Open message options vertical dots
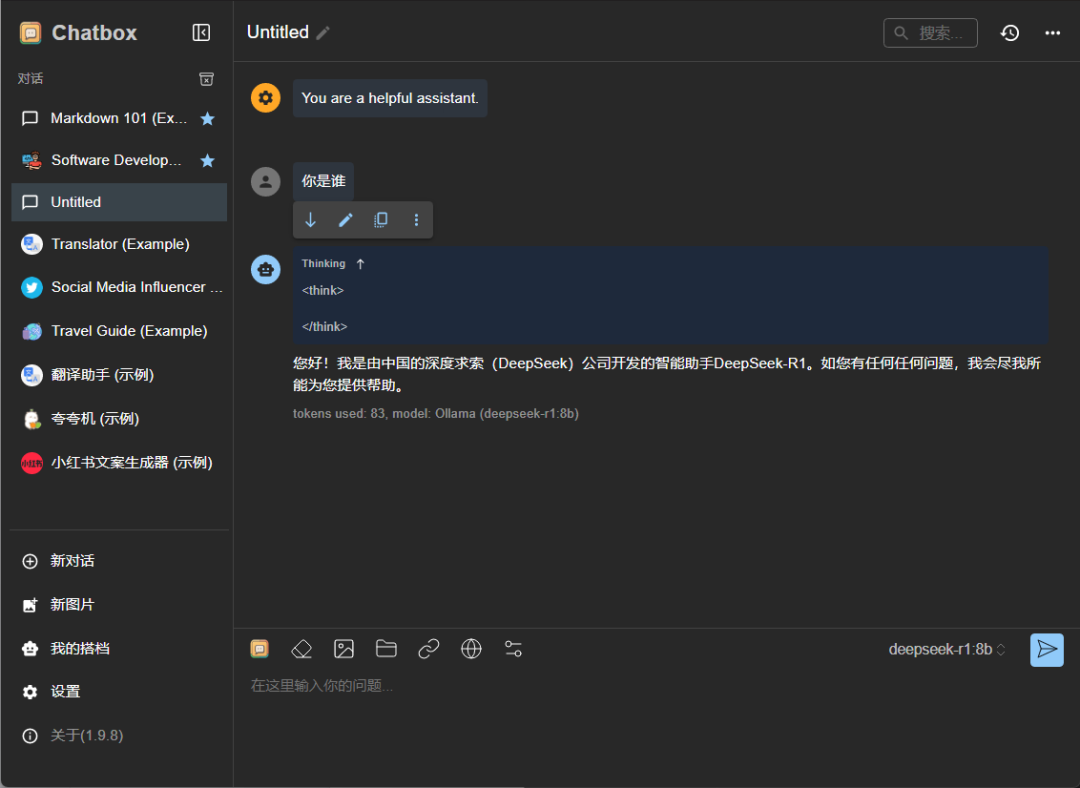This screenshot has width=1080, height=788. 416,220
